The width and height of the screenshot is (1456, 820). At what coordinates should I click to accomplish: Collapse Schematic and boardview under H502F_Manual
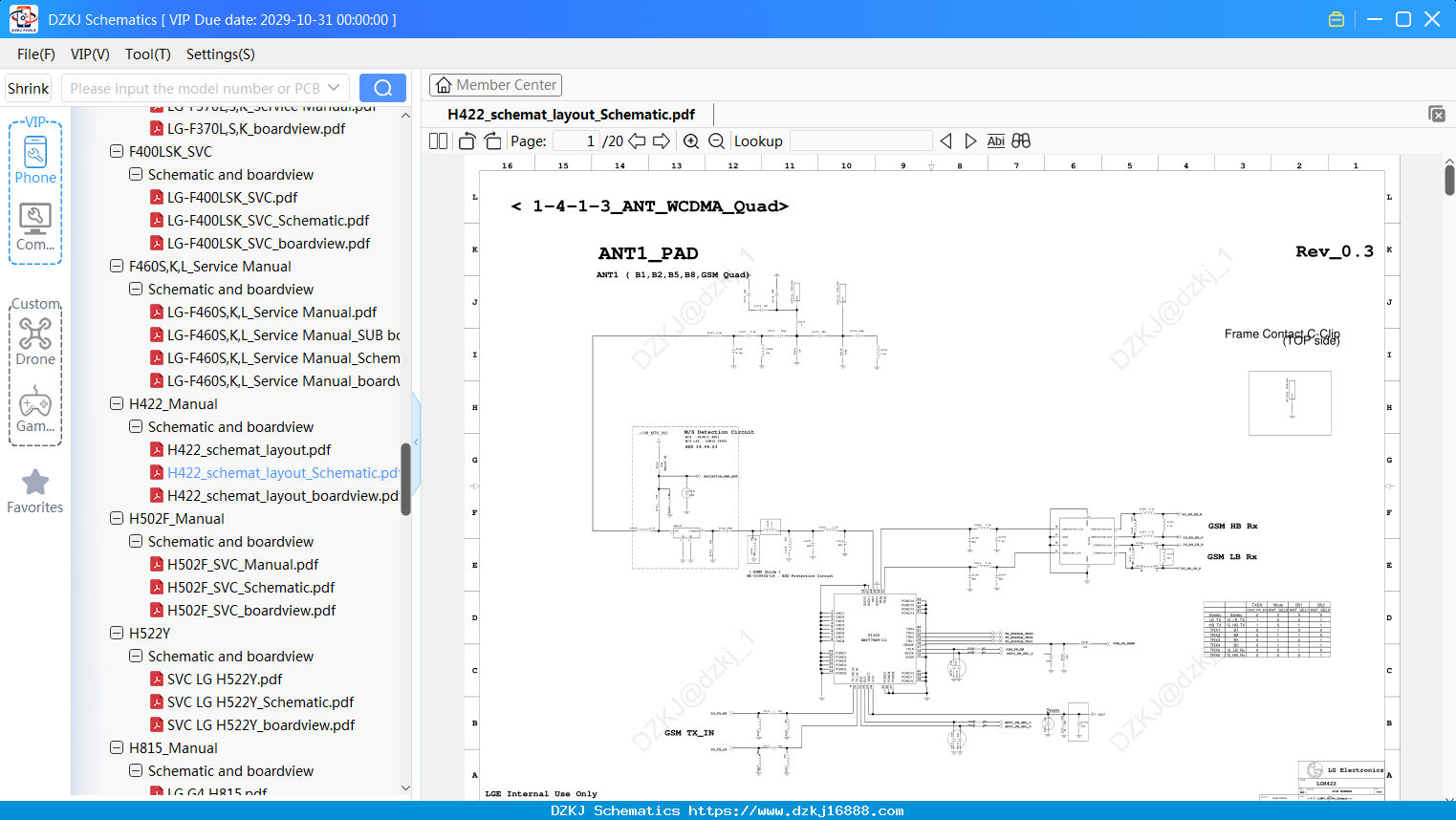pyautogui.click(x=136, y=542)
